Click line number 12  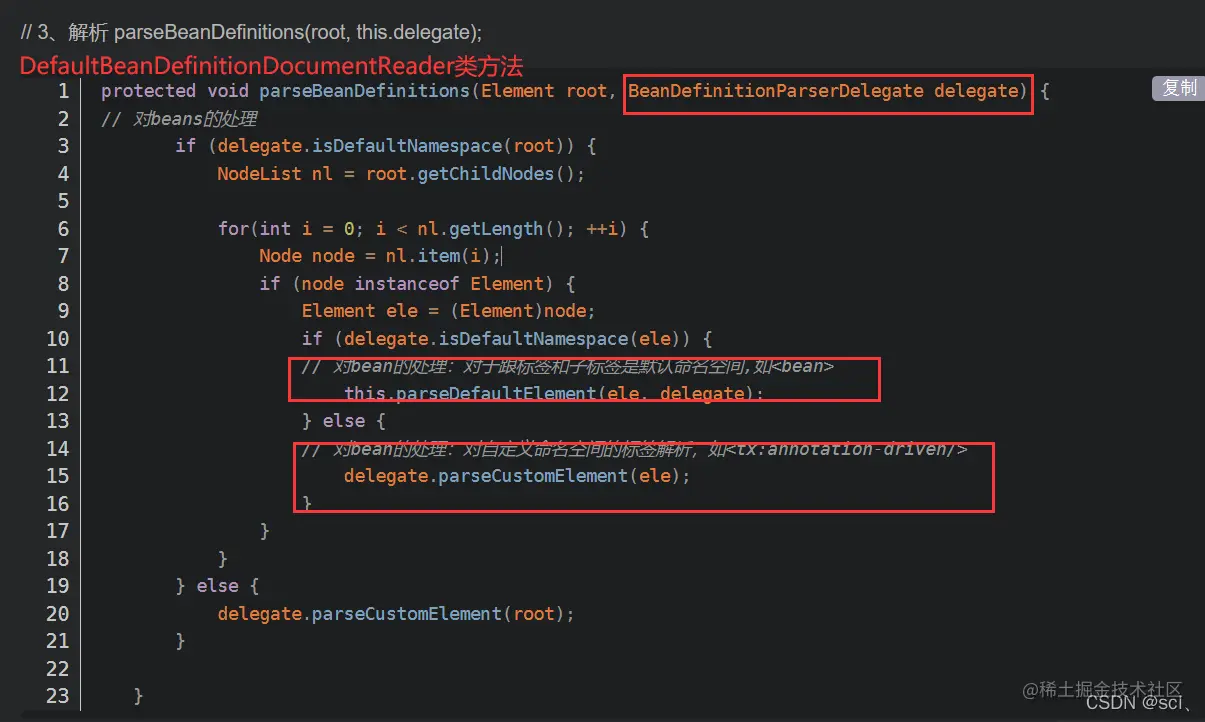(x=57, y=393)
